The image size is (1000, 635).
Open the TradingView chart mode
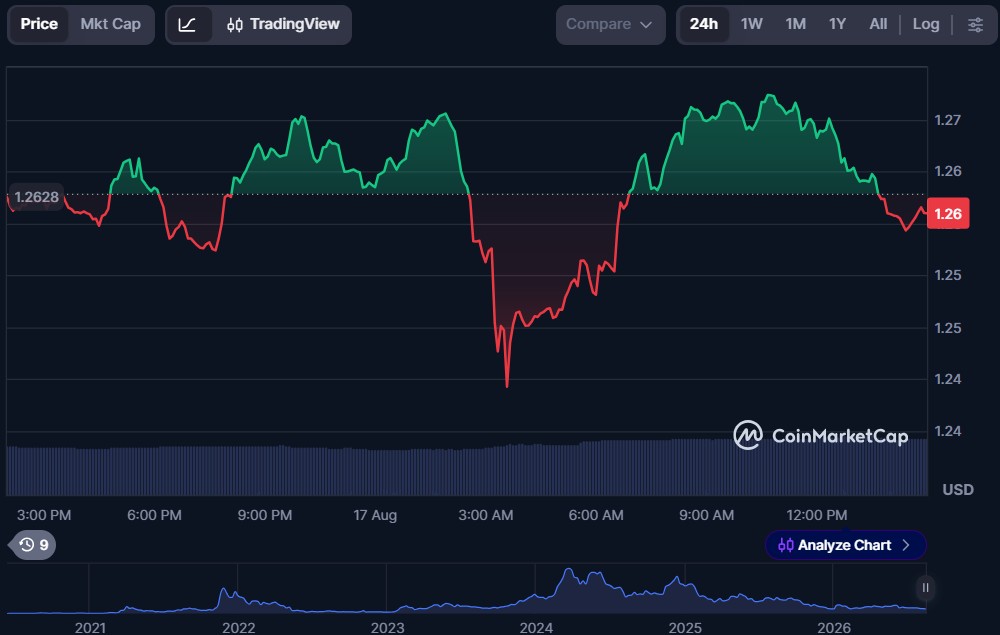[283, 25]
